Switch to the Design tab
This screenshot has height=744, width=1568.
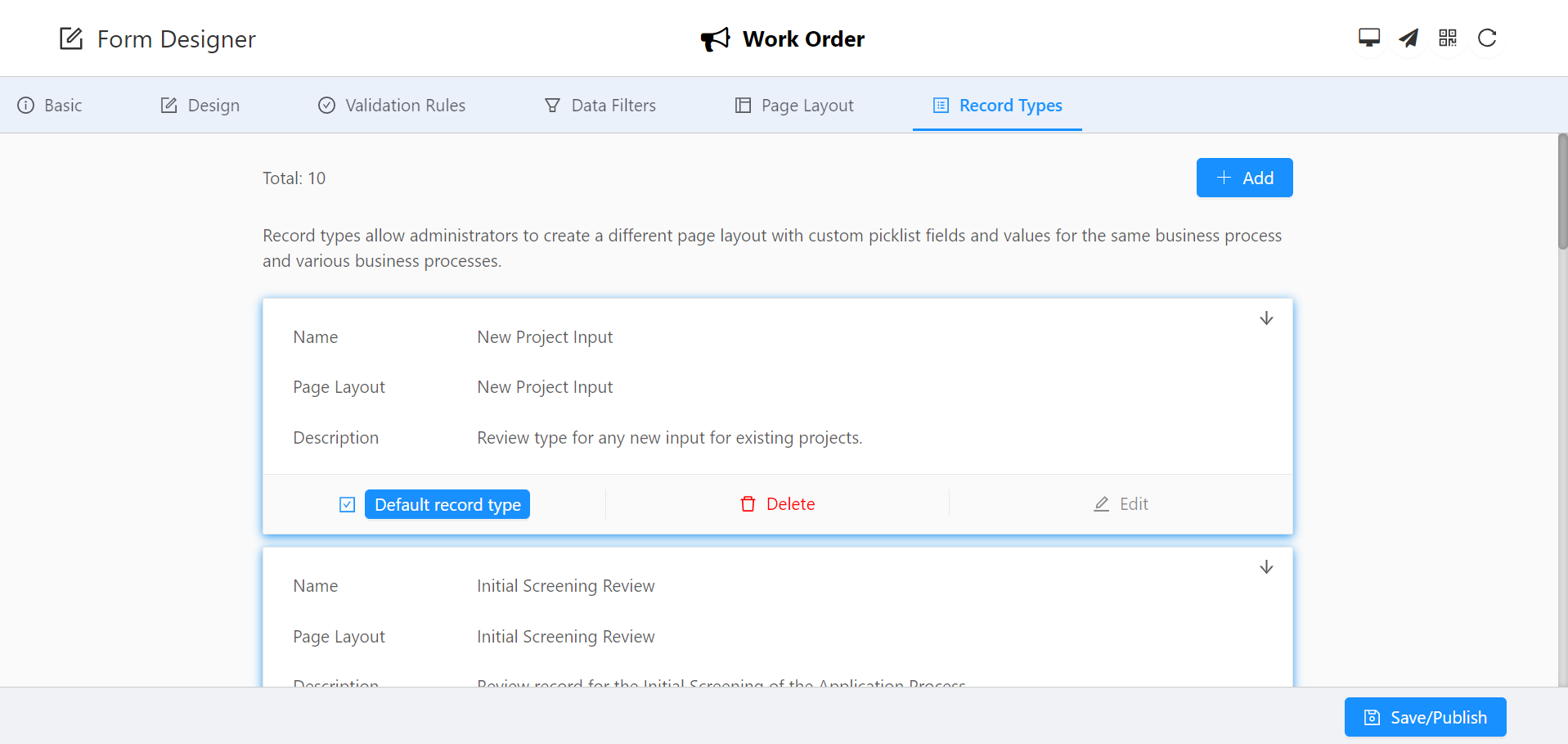pyautogui.click(x=200, y=106)
